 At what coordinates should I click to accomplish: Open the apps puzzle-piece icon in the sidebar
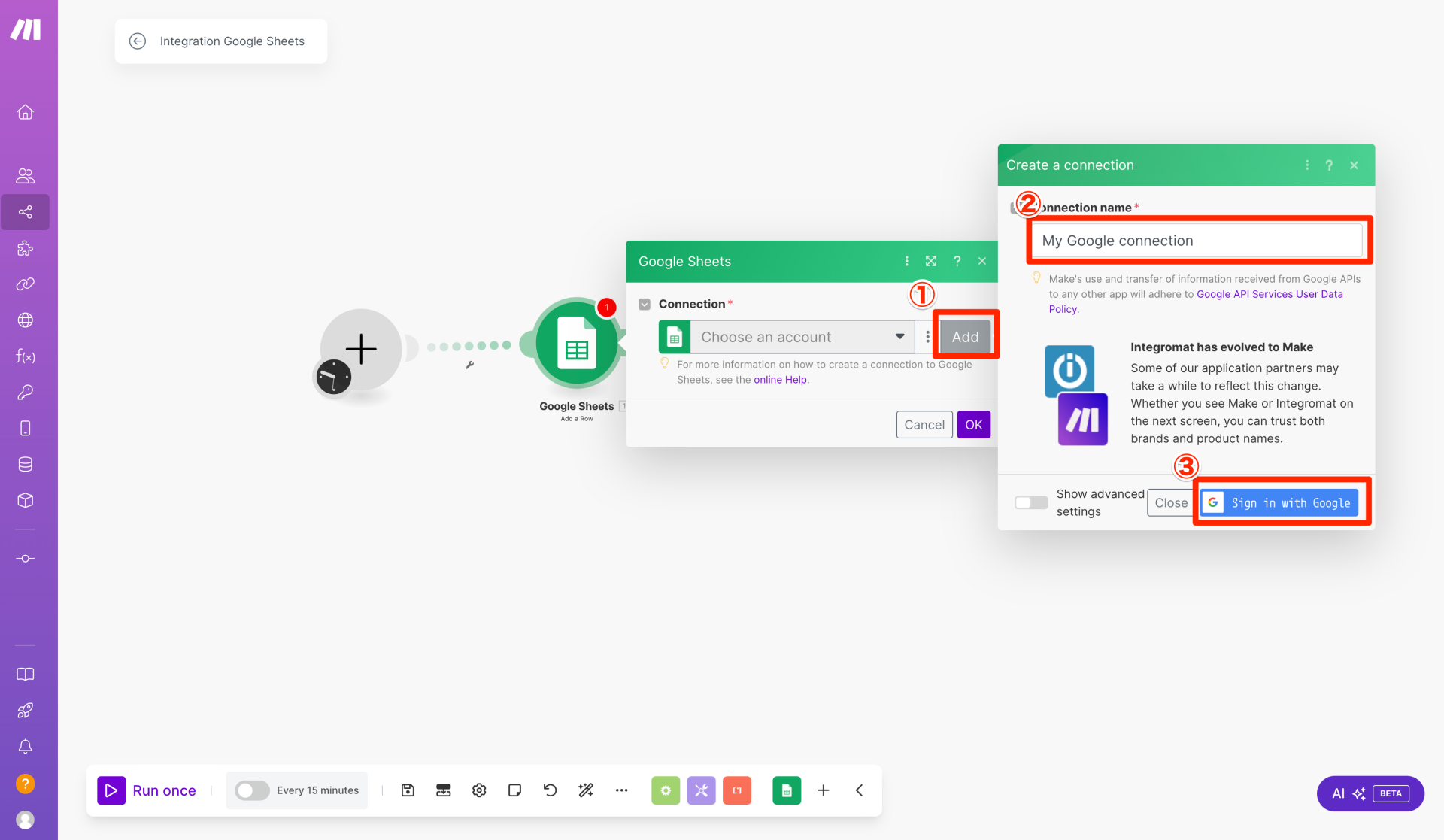(x=26, y=248)
